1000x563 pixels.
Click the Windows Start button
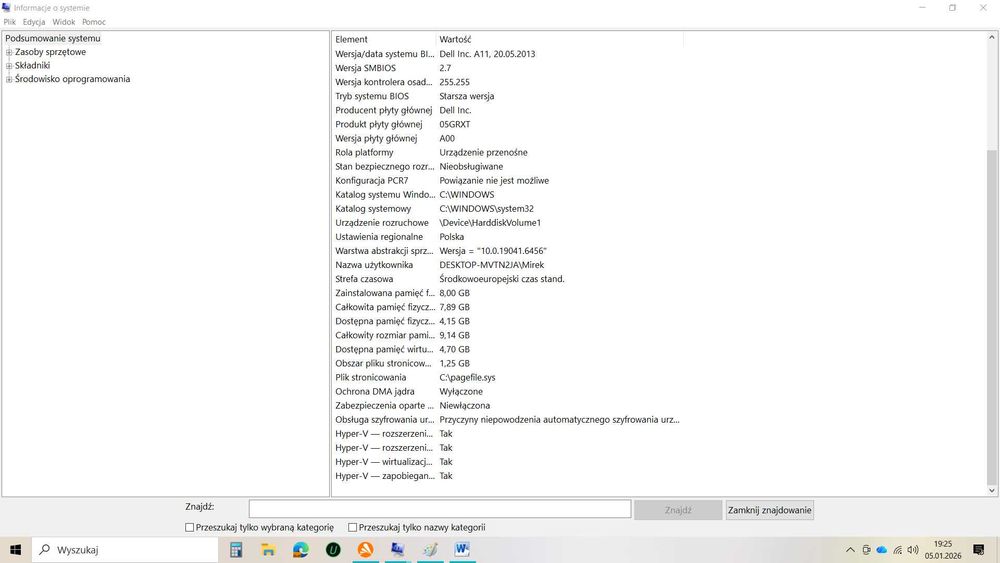coord(15,550)
